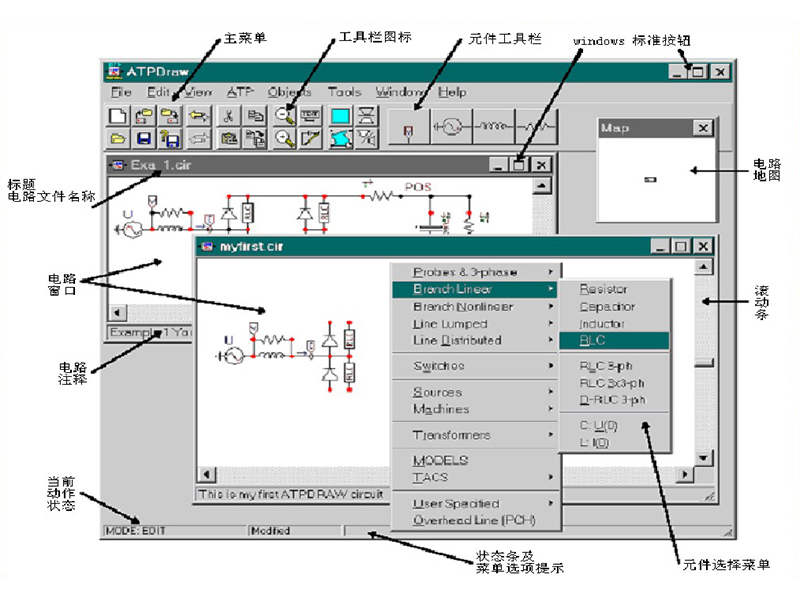Image resolution: width=800 pixels, height=600 pixels.
Task: Click scroll-up arrow in myfirst.cir window
Action: 704,267
